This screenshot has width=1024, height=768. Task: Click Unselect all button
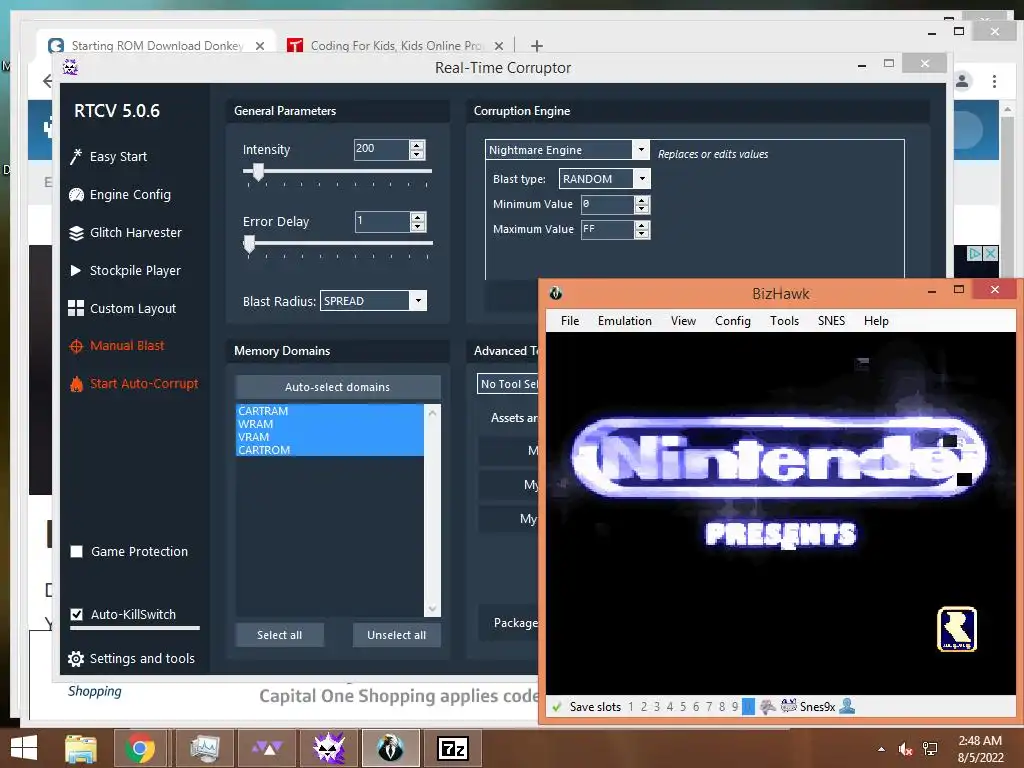pyautogui.click(x=396, y=635)
